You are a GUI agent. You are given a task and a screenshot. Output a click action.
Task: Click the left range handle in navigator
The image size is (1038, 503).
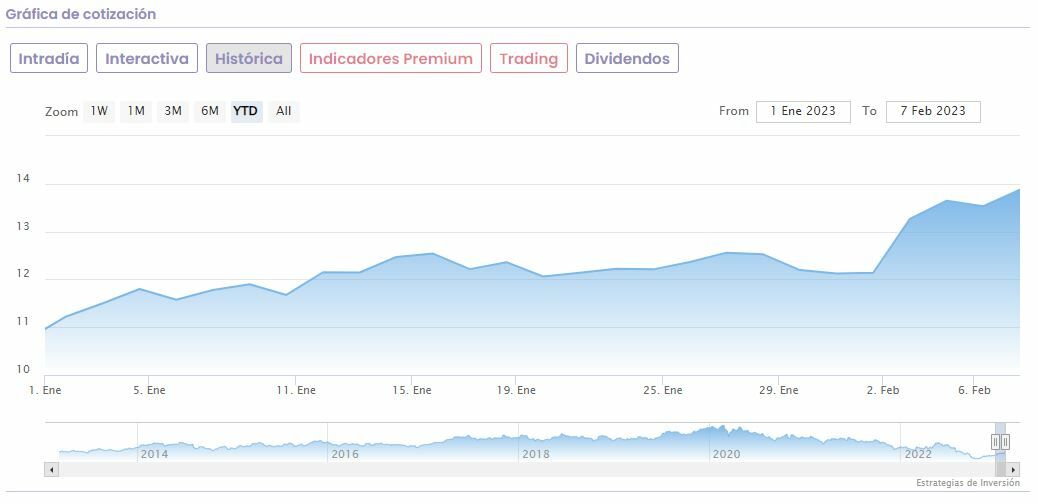(996, 441)
